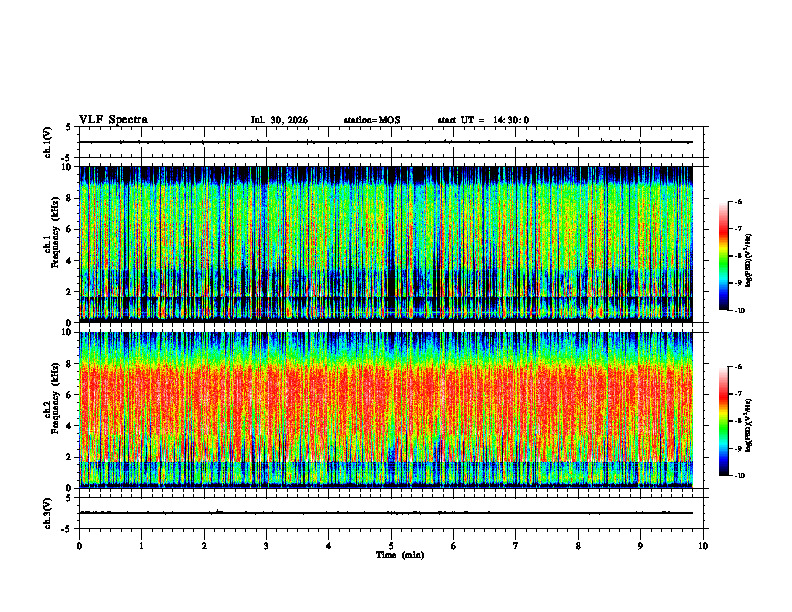Click the ch.2 spectrogram color bar

(x=723, y=421)
